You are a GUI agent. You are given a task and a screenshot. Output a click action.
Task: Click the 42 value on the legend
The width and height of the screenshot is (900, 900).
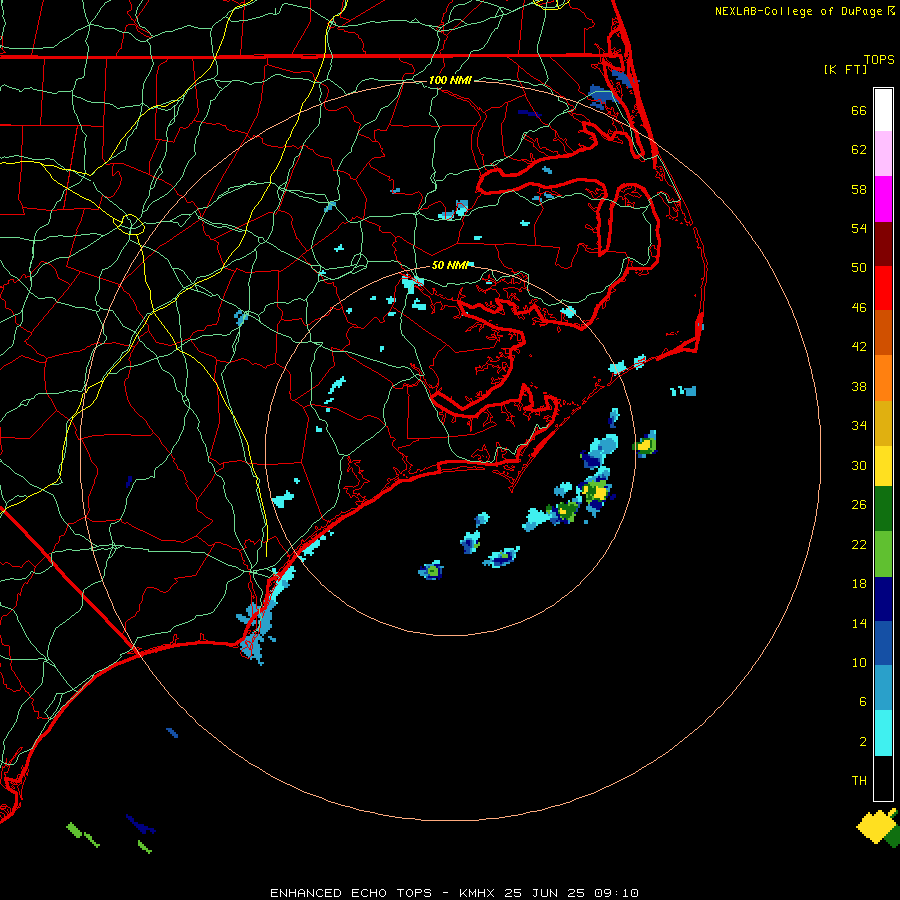point(859,347)
